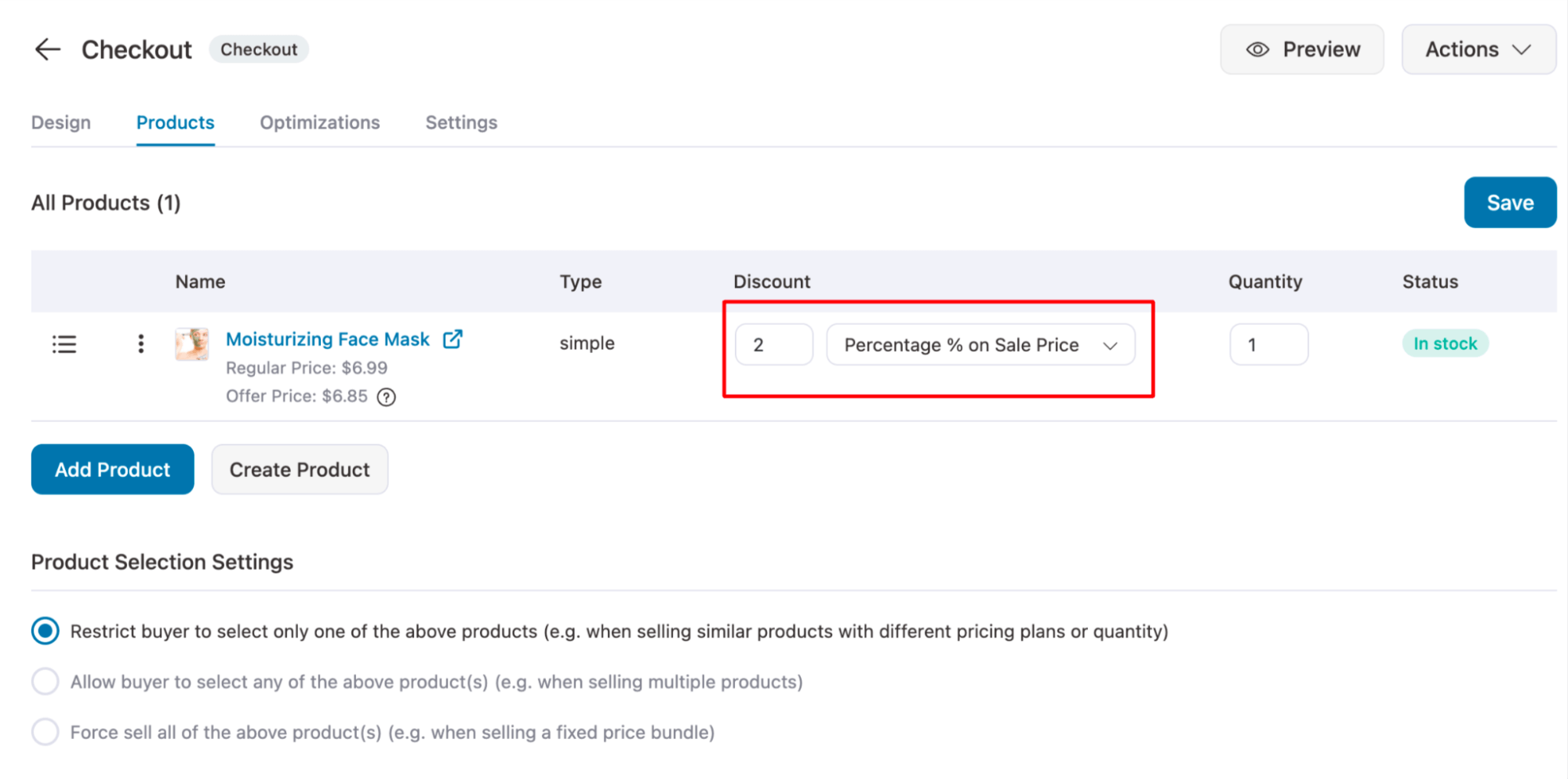This screenshot has height=779, width=1568.
Task: Expand the Actions dropdown
Action: coord(1478,49)
